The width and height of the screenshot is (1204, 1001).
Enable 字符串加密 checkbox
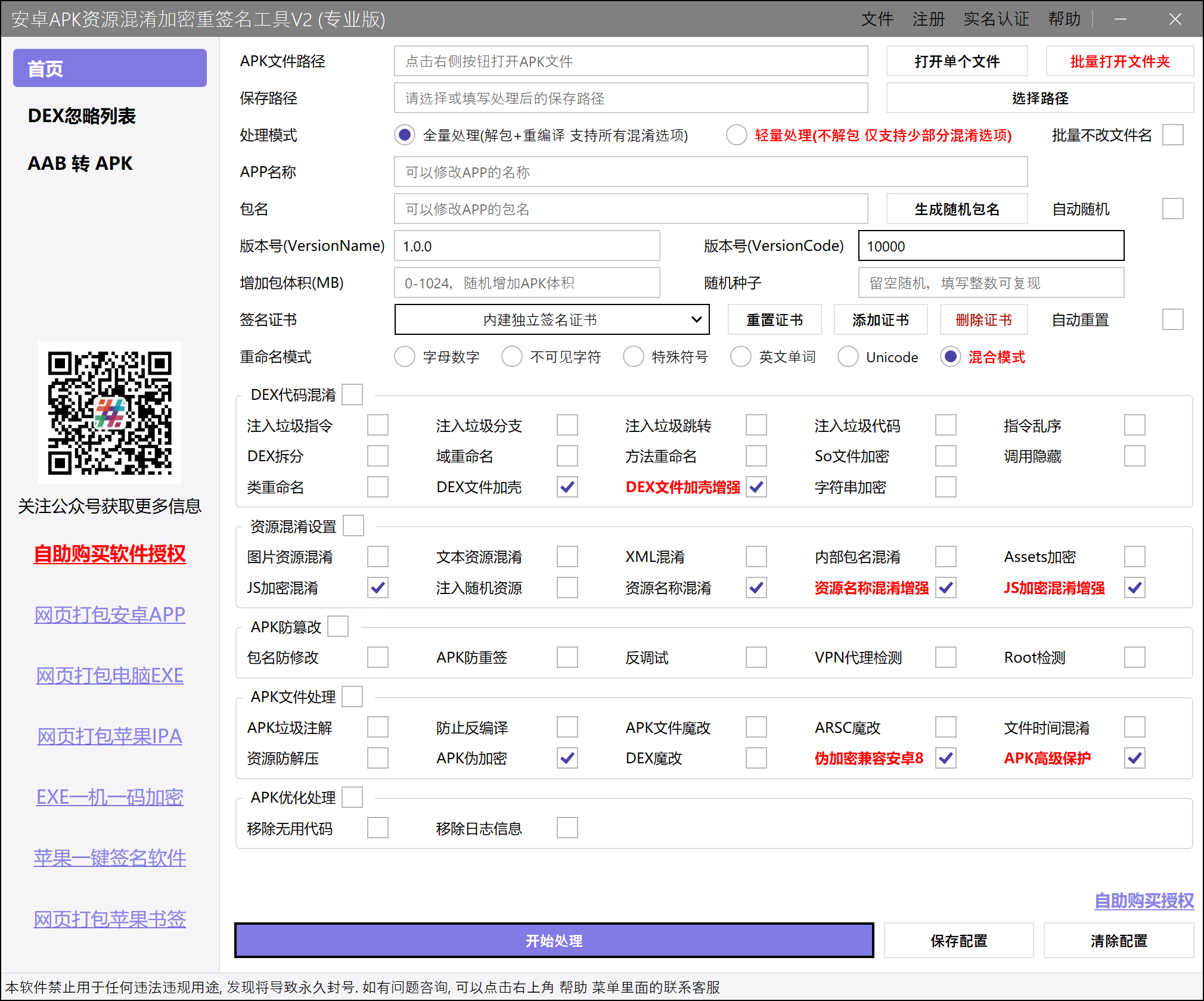tap(946, 487)
